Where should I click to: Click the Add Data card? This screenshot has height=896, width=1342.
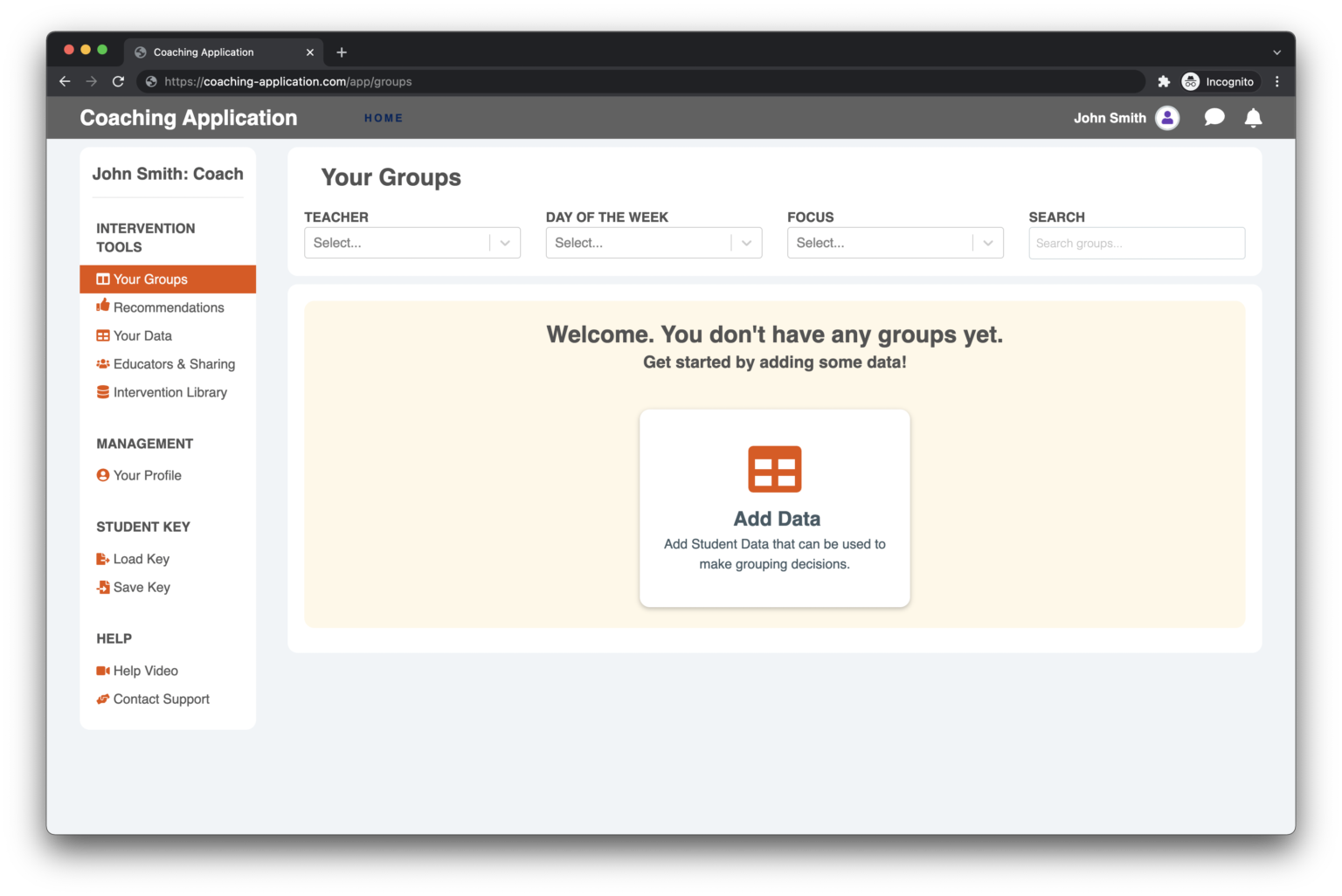click(774, 507)
